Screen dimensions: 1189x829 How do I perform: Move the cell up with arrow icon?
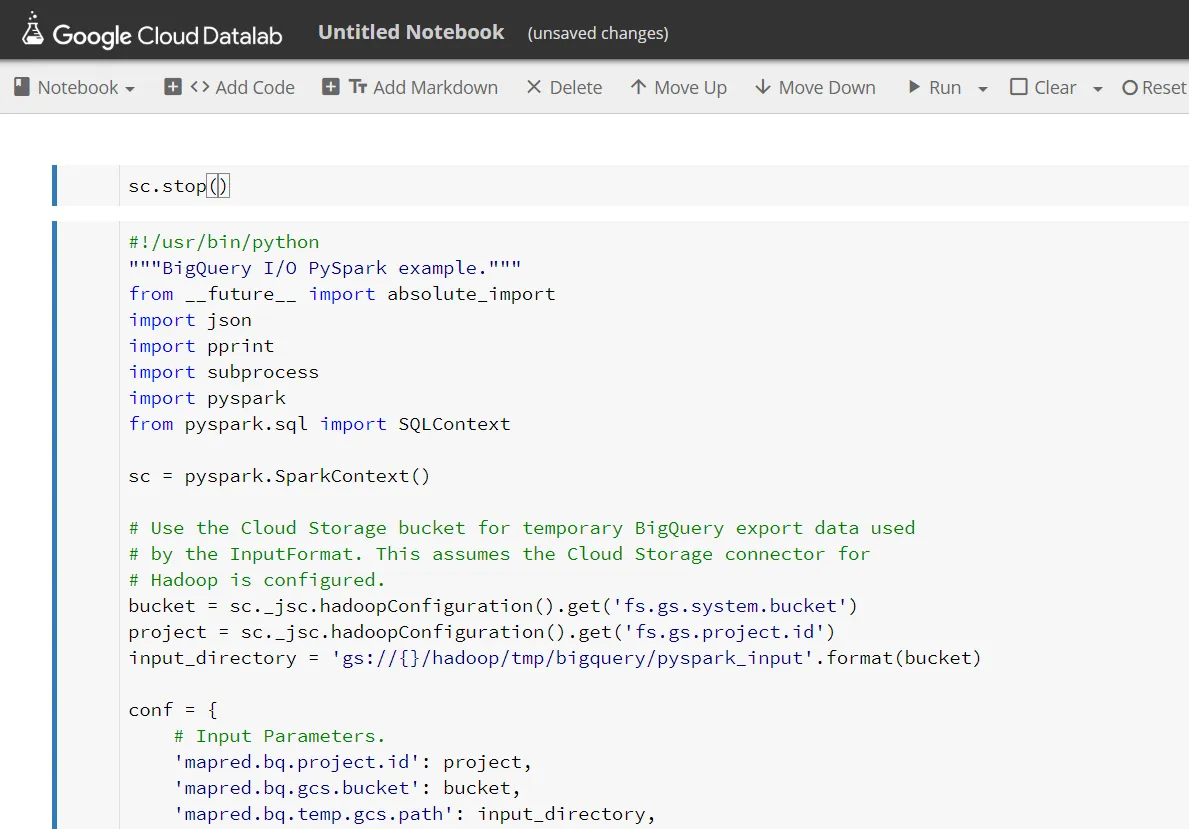638,87
